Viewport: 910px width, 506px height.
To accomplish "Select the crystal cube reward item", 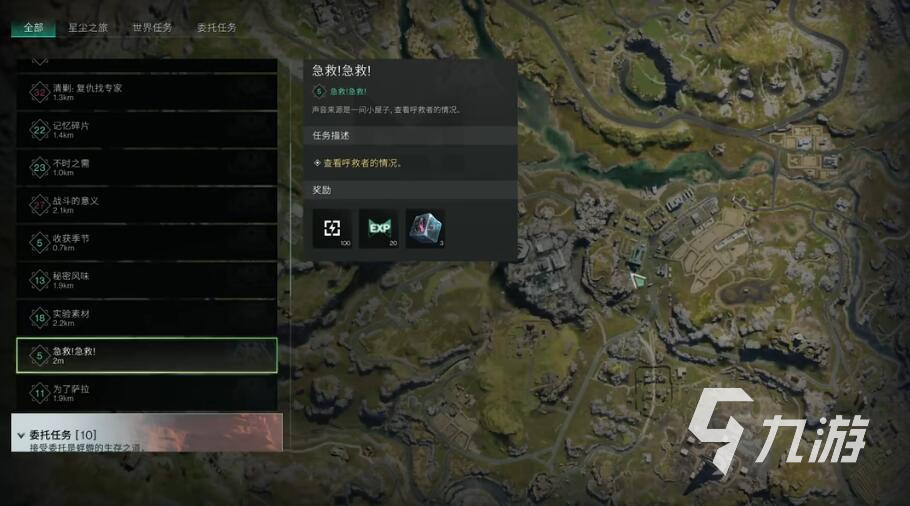I will click(425, 229).
